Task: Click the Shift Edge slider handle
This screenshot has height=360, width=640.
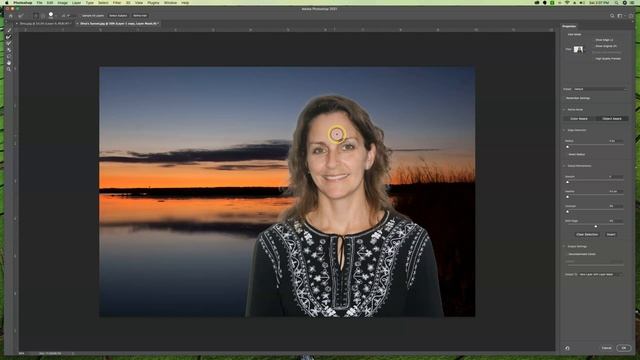Action: pyautogui.click(x=596, y=226)
